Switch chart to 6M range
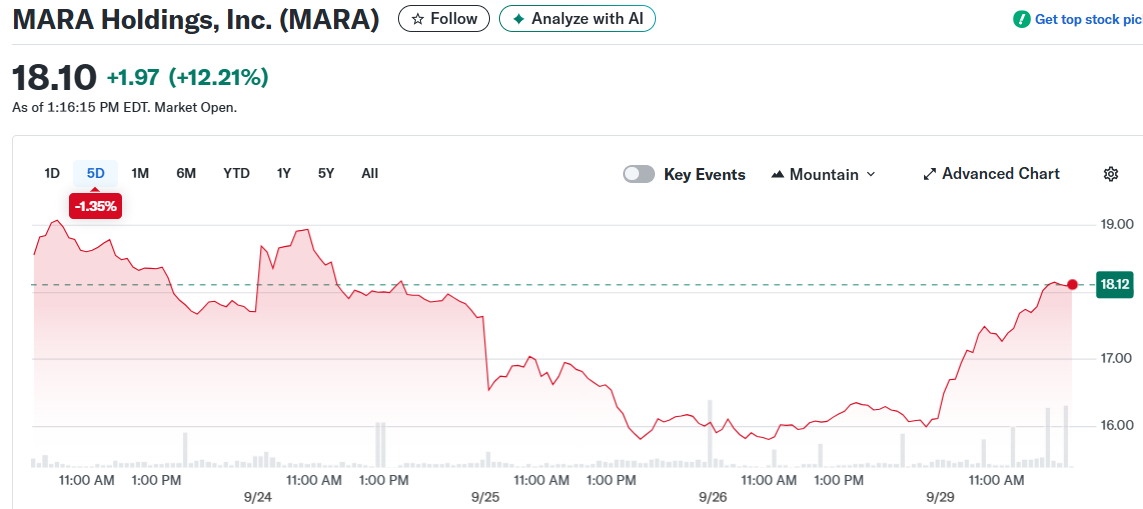 point(186,174)
